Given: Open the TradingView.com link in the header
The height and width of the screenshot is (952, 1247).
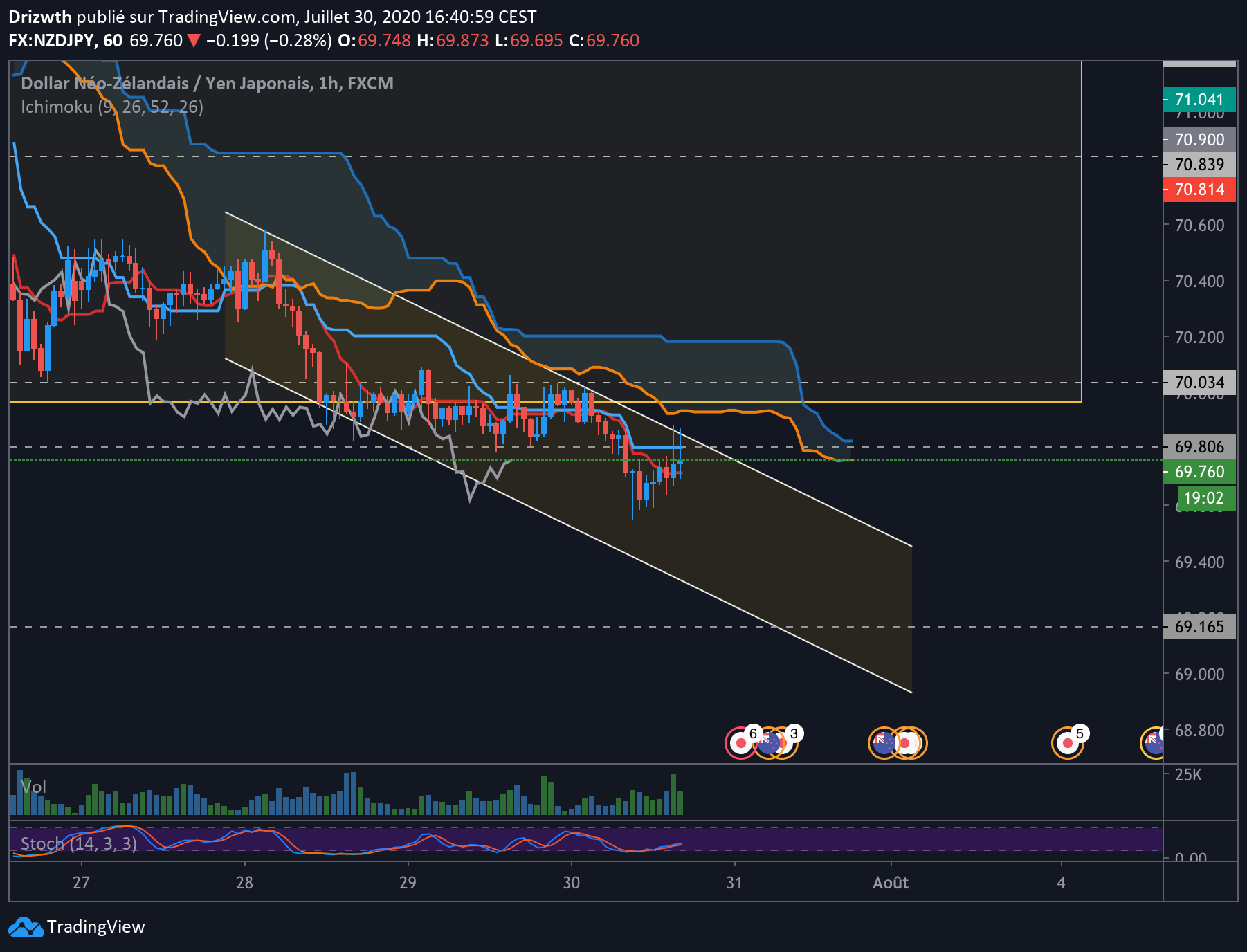Looking at the screenshot, I should point(227,17).
